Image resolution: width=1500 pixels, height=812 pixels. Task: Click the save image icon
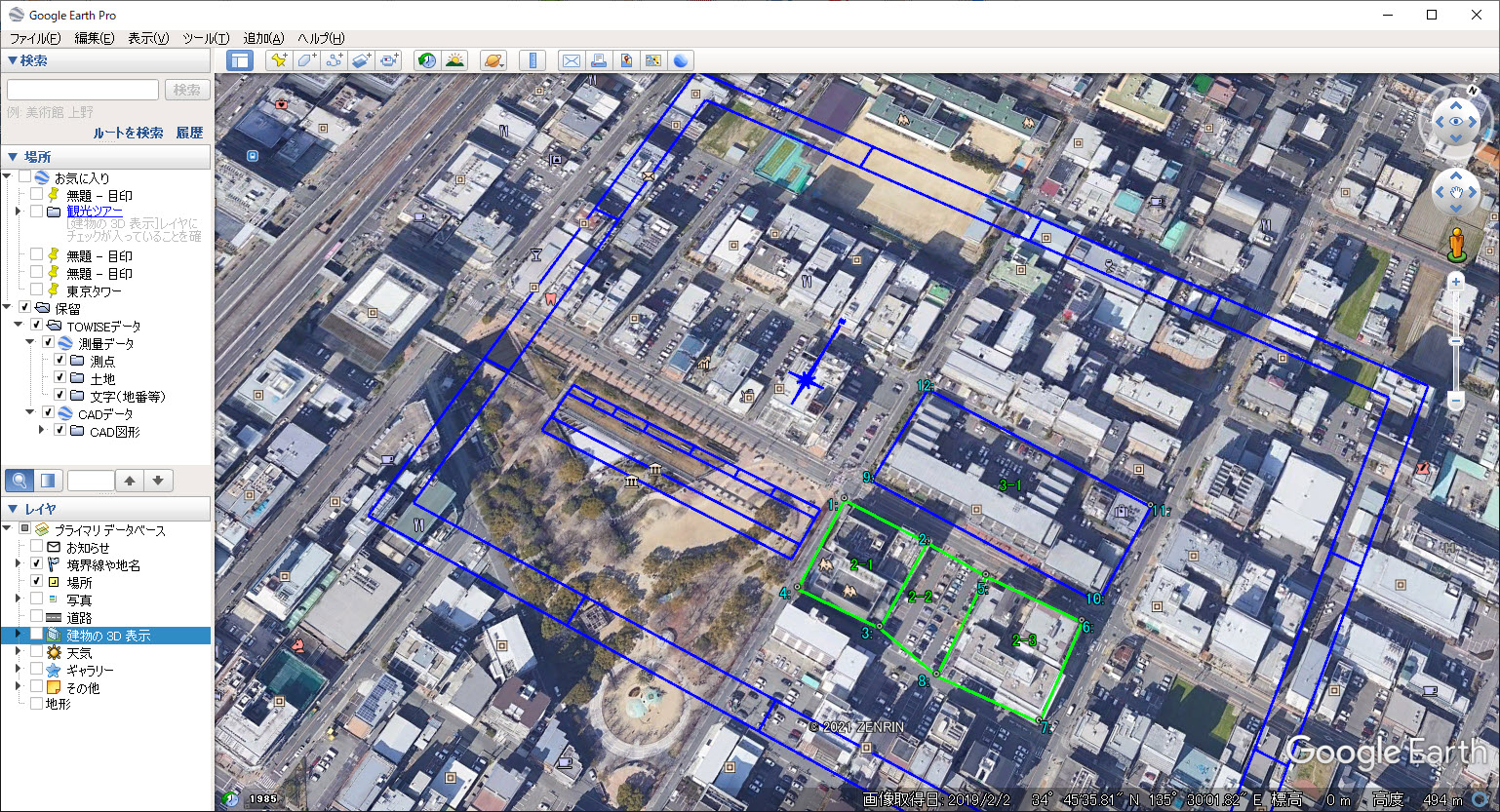pos(626,60)
